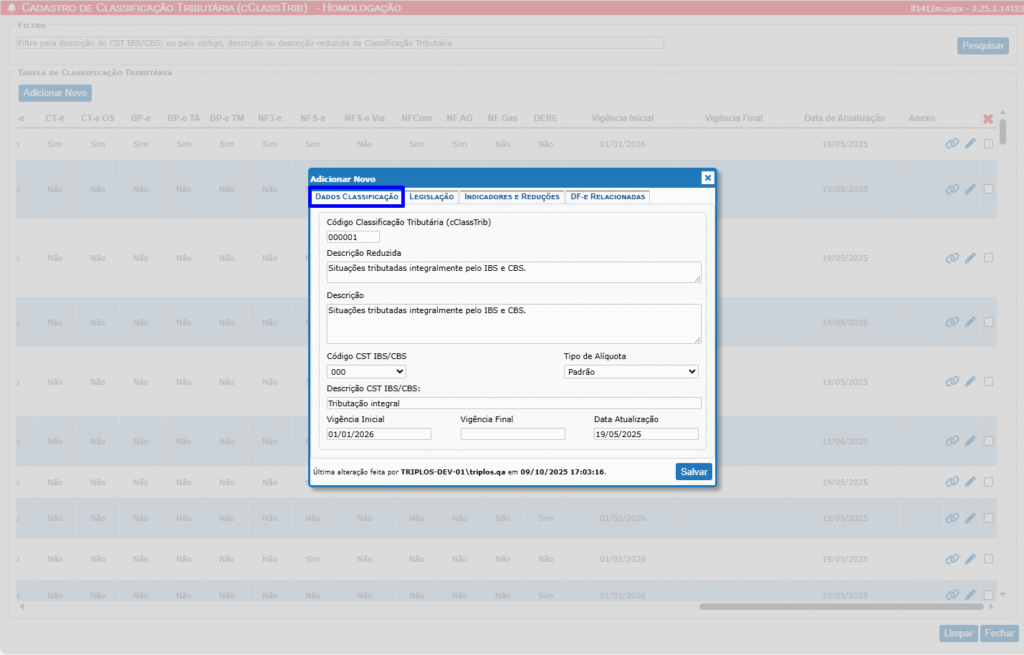Open the link icon in the first table row
This screenshot has height=655, width=1024.
point(952,144)
